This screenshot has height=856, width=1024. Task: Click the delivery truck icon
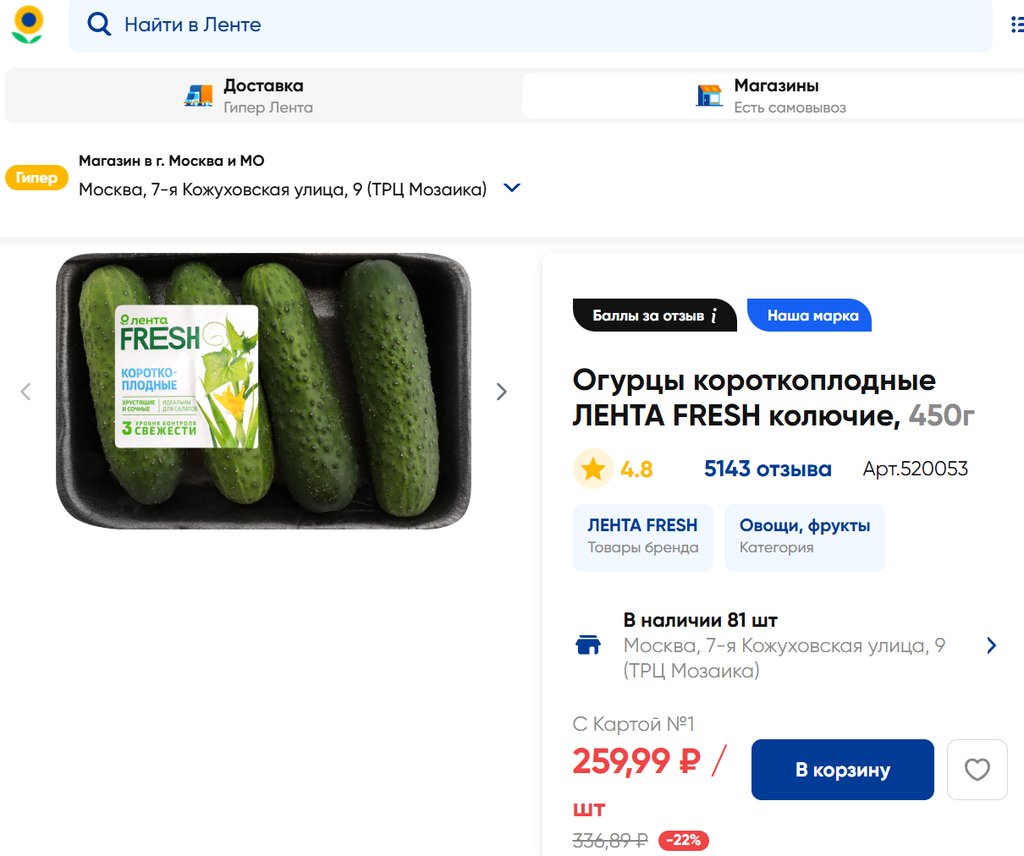[199, 95]
